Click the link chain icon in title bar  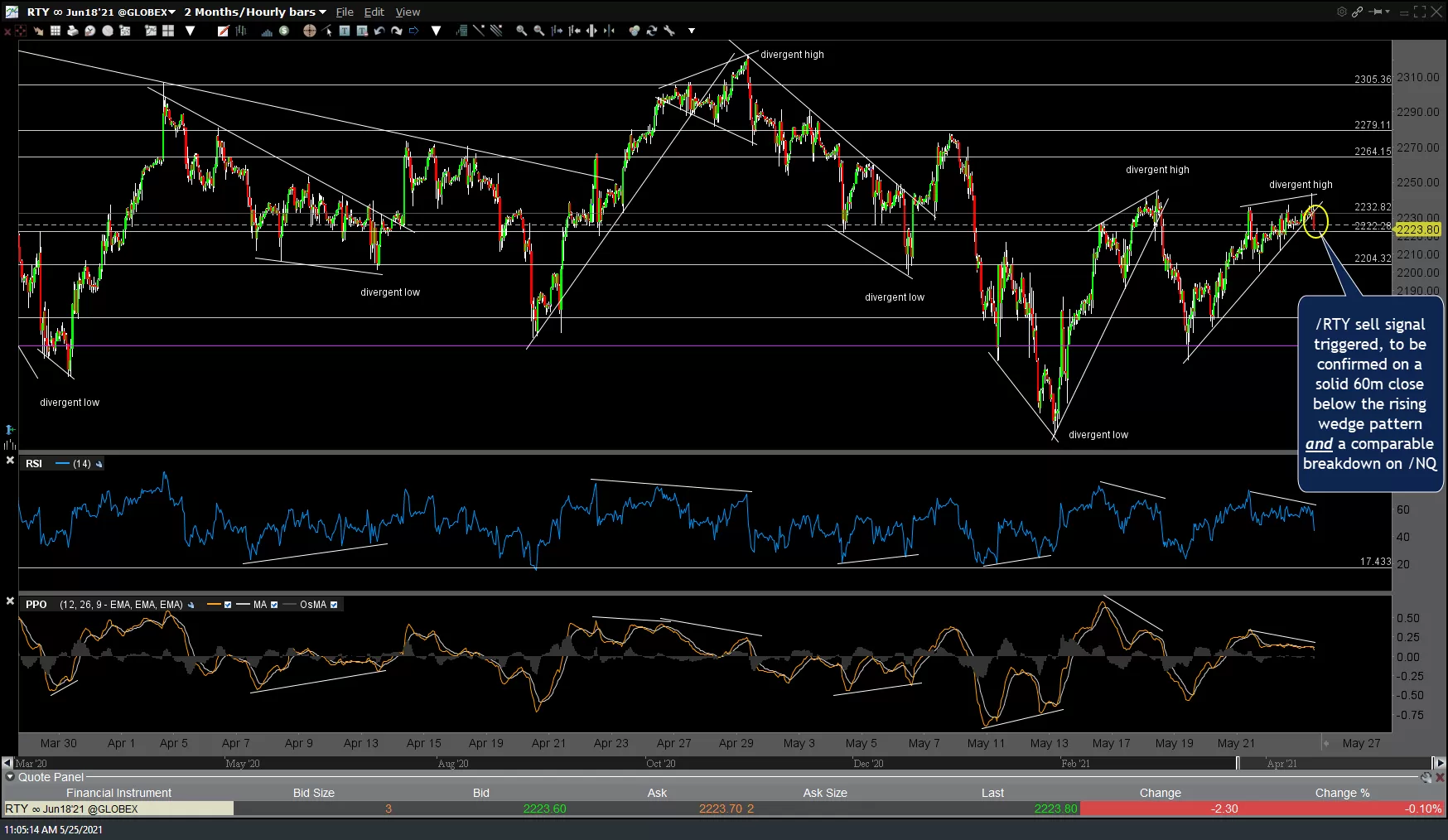1358,12
